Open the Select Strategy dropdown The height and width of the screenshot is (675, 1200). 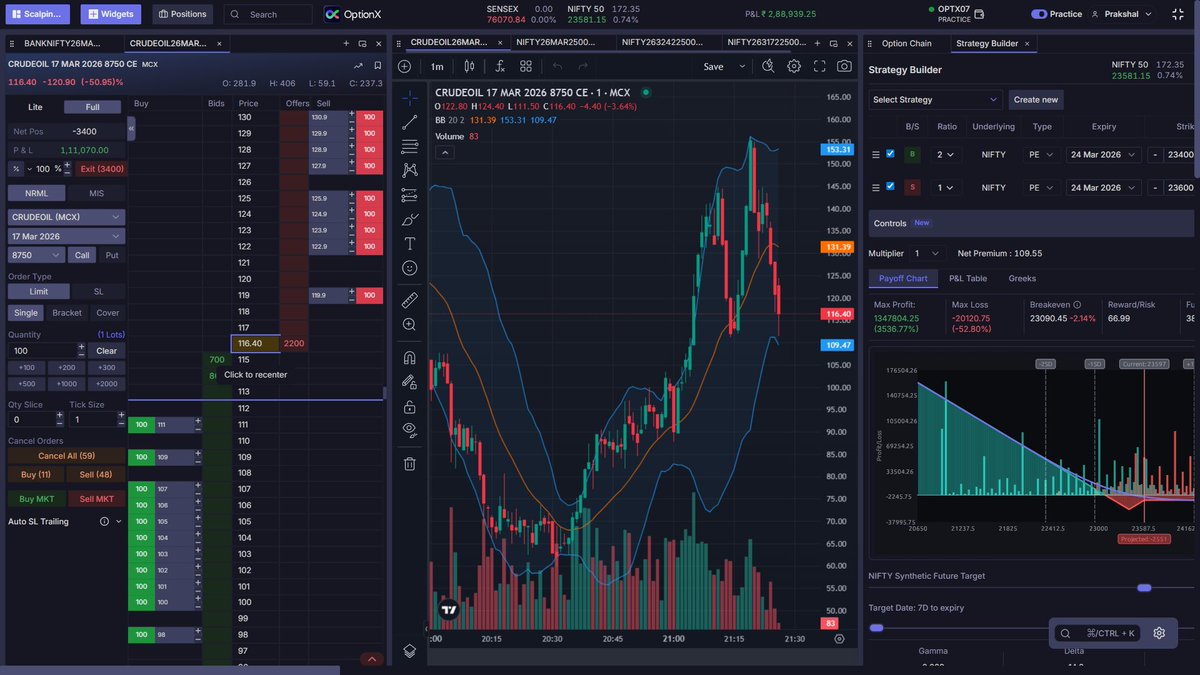(x=935, y=99)
